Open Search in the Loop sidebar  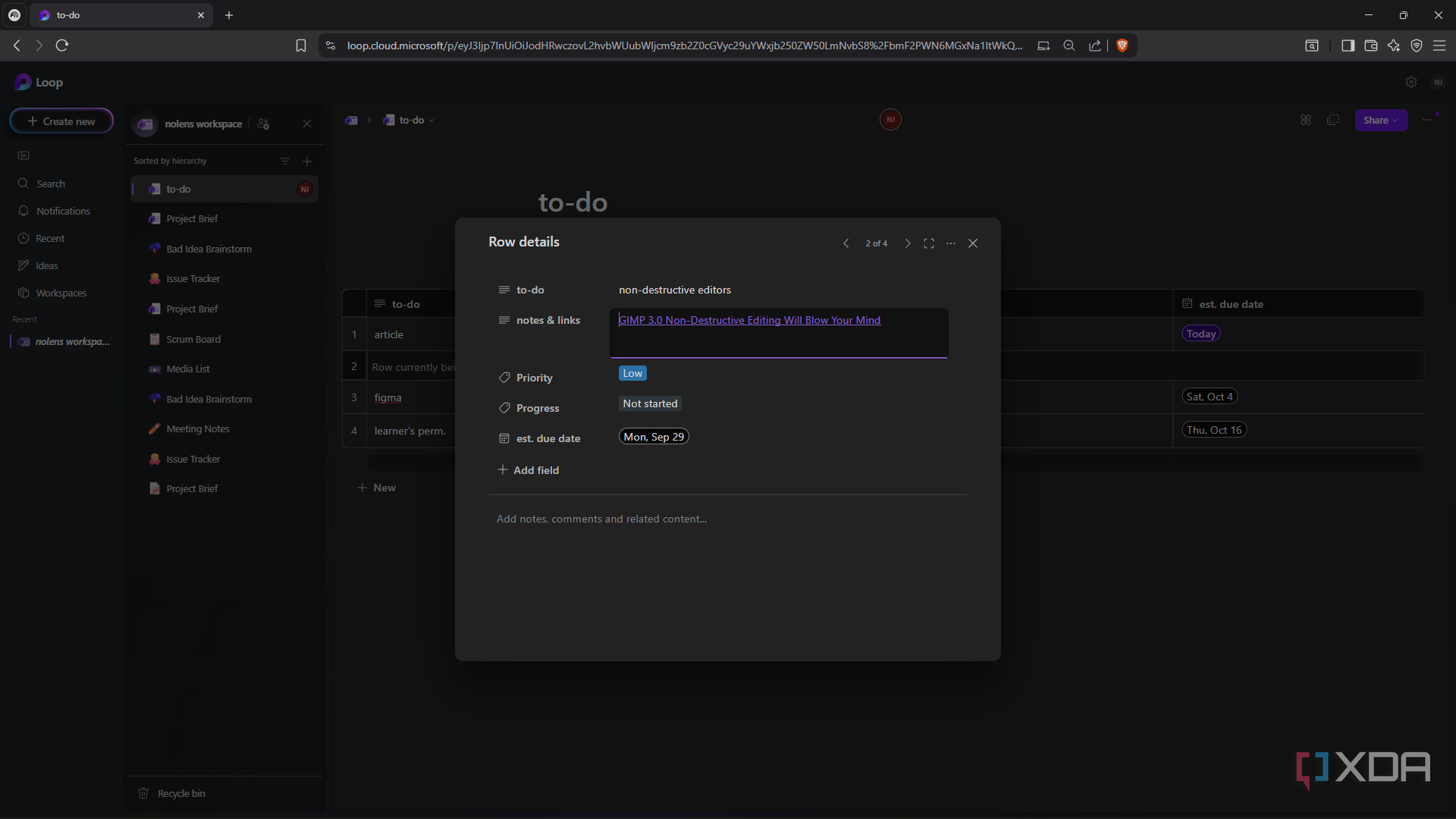click(42, 184)
